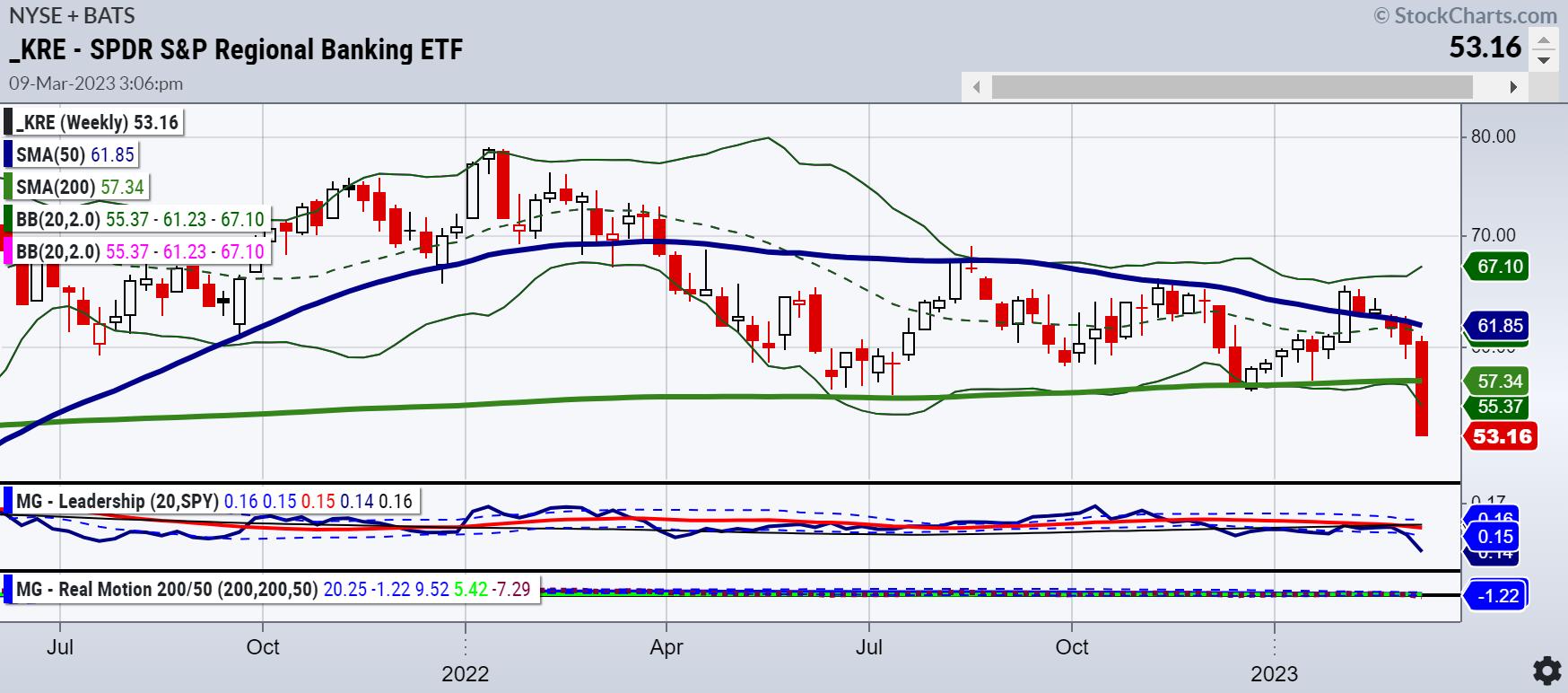This screenshot has height=693, width=1568.
Task: Click the -7.29 value in the Real Motion legend
Action: [x=510, y=590]
